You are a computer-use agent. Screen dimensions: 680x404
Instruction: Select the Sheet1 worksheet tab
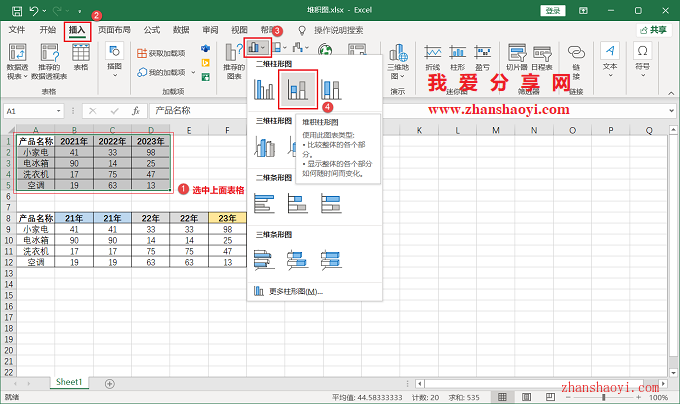point(69,382)
